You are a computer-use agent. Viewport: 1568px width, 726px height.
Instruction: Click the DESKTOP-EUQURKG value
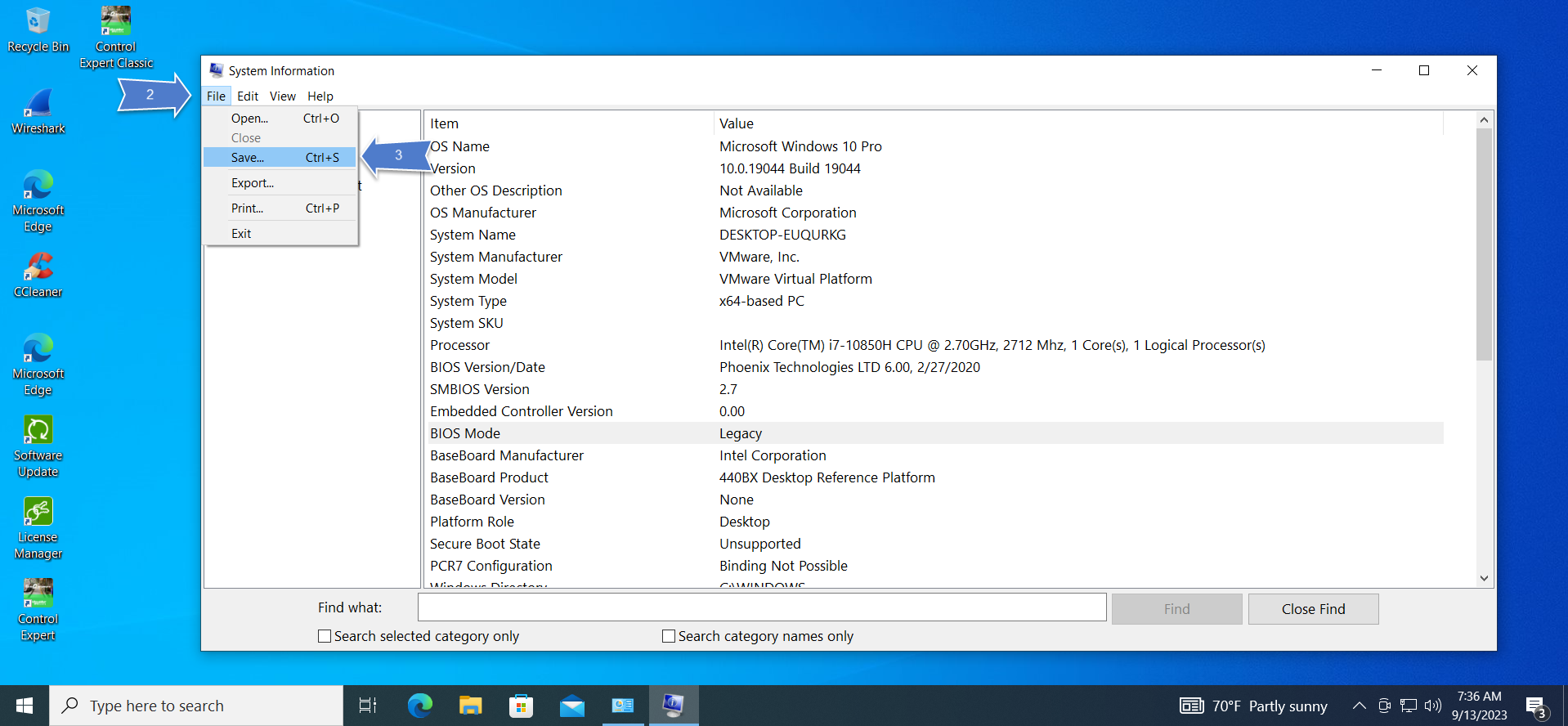point(782,235)
